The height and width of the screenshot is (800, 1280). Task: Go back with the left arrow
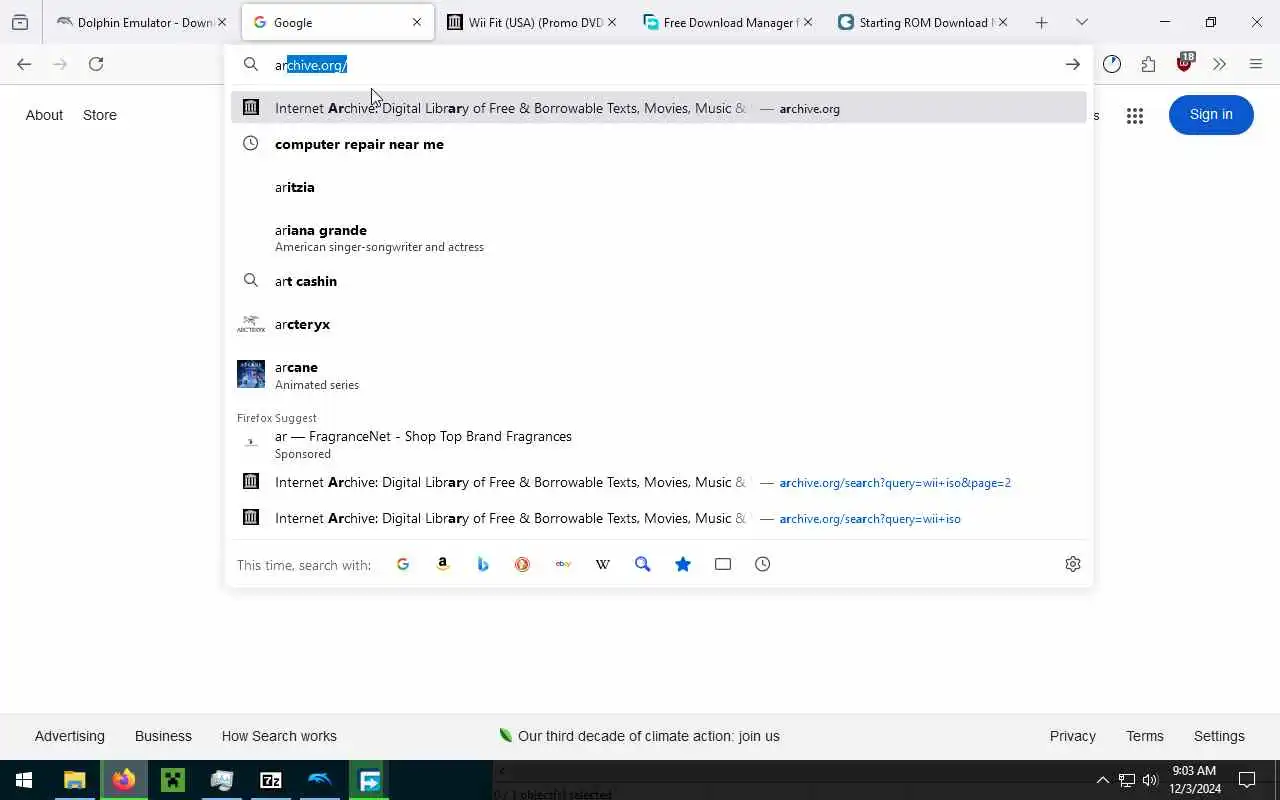(x=24, y=64)
